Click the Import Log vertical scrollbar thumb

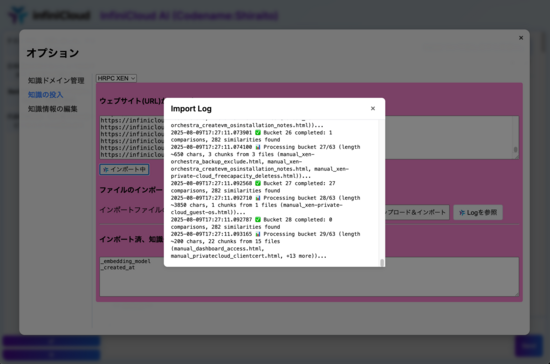(x=382, y=262)
